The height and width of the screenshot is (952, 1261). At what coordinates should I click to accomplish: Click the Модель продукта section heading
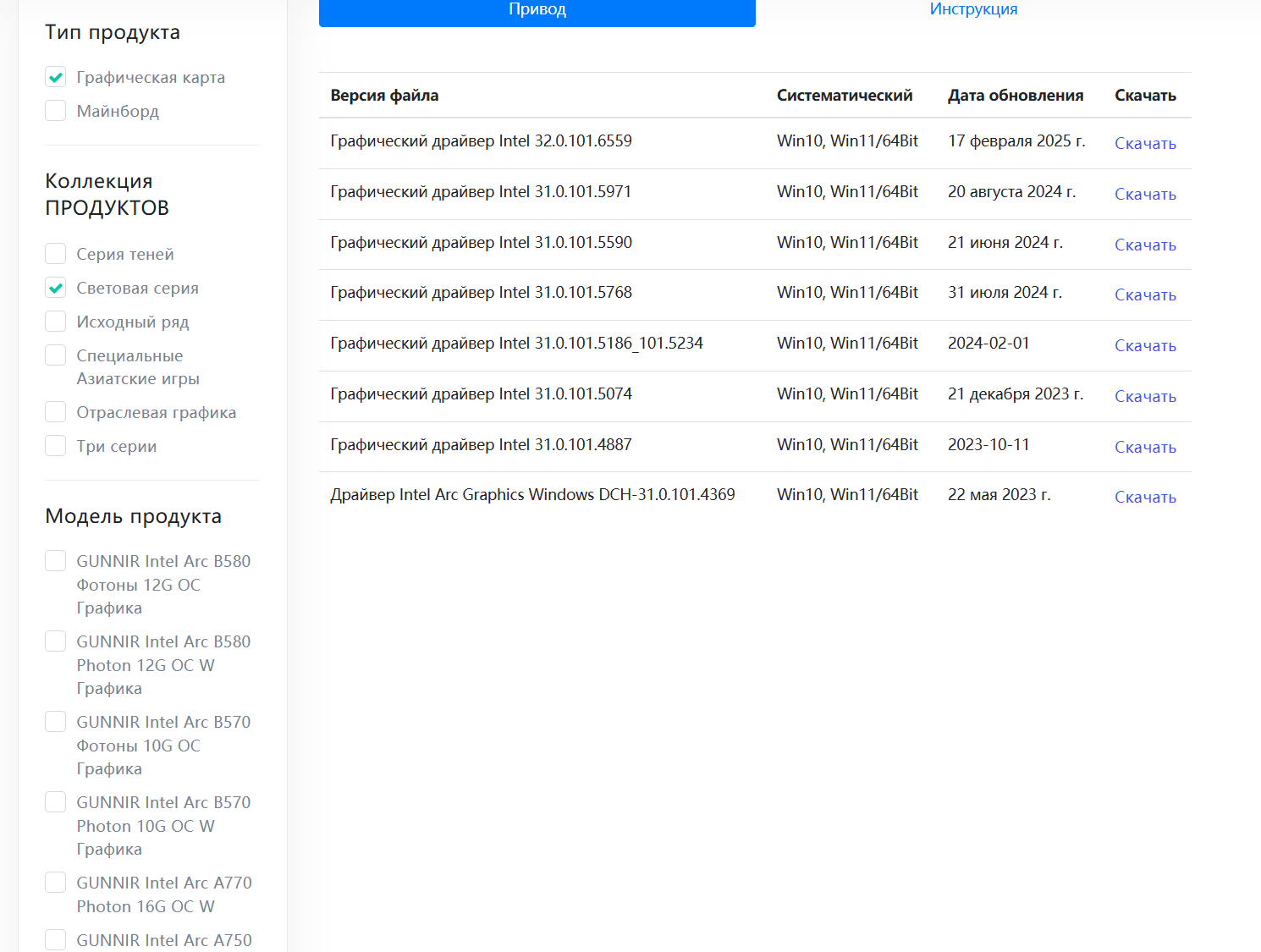(133, 516)
